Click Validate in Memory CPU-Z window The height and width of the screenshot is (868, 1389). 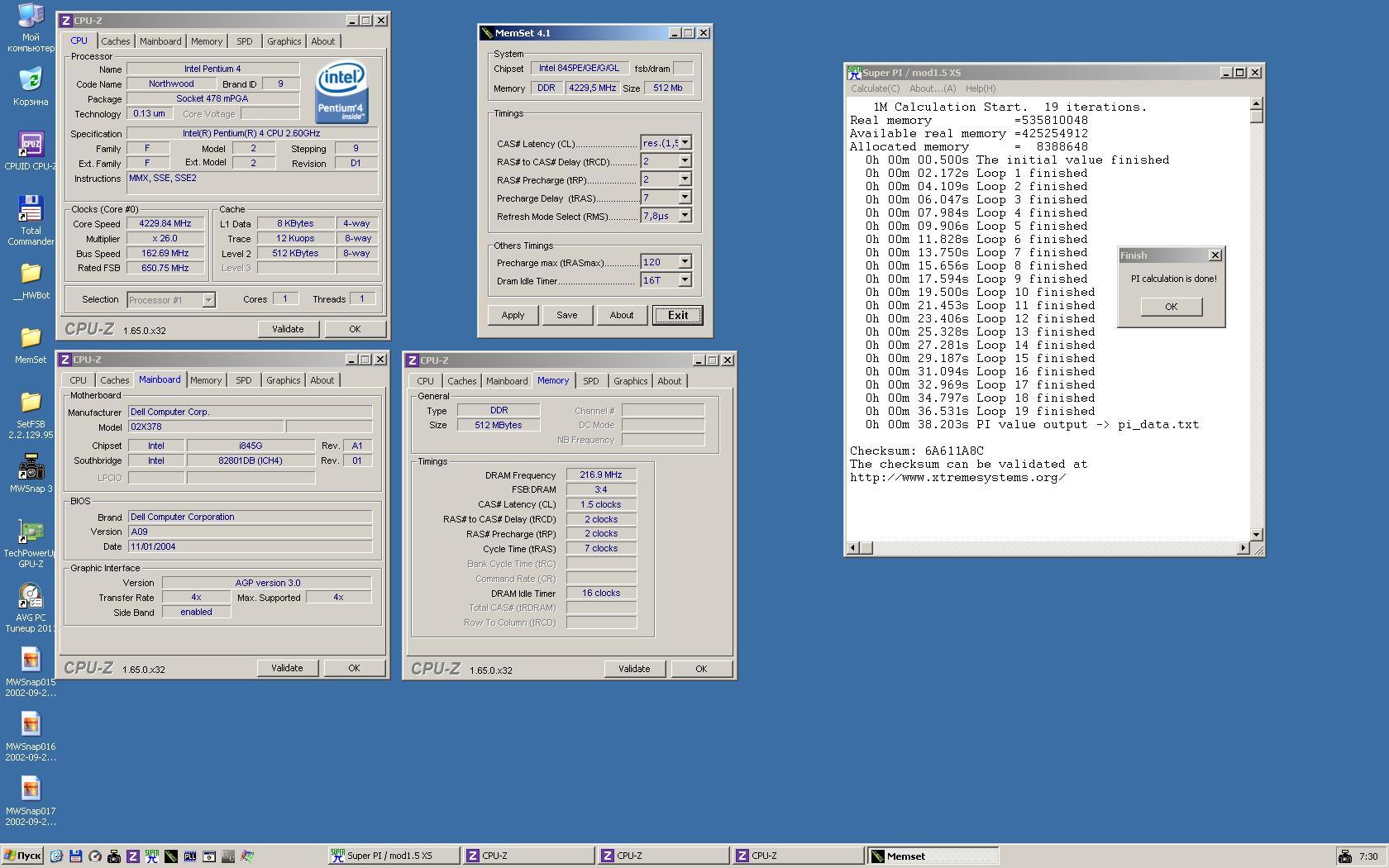[x=634, y=669]
